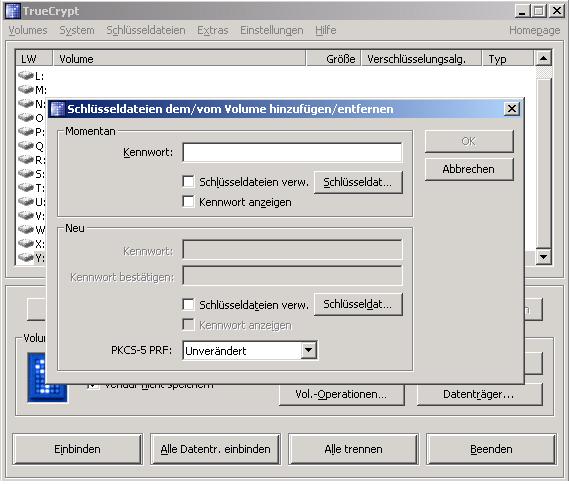Image resolution: width=569 pixels, height=485 pixels.
Task: Select the Y: drive icon in list
Action: (x=26, y=258)
